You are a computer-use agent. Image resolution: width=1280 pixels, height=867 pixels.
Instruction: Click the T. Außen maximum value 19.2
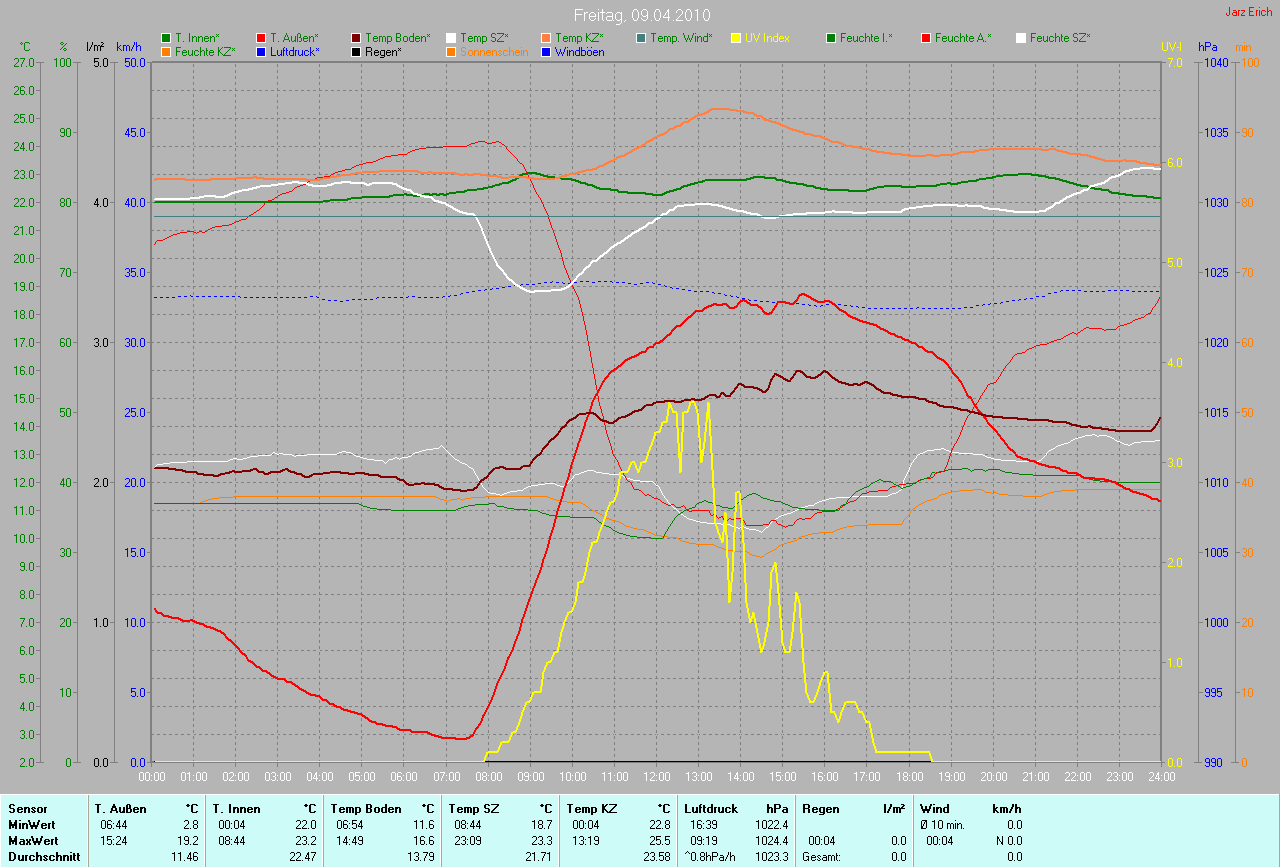189,841
